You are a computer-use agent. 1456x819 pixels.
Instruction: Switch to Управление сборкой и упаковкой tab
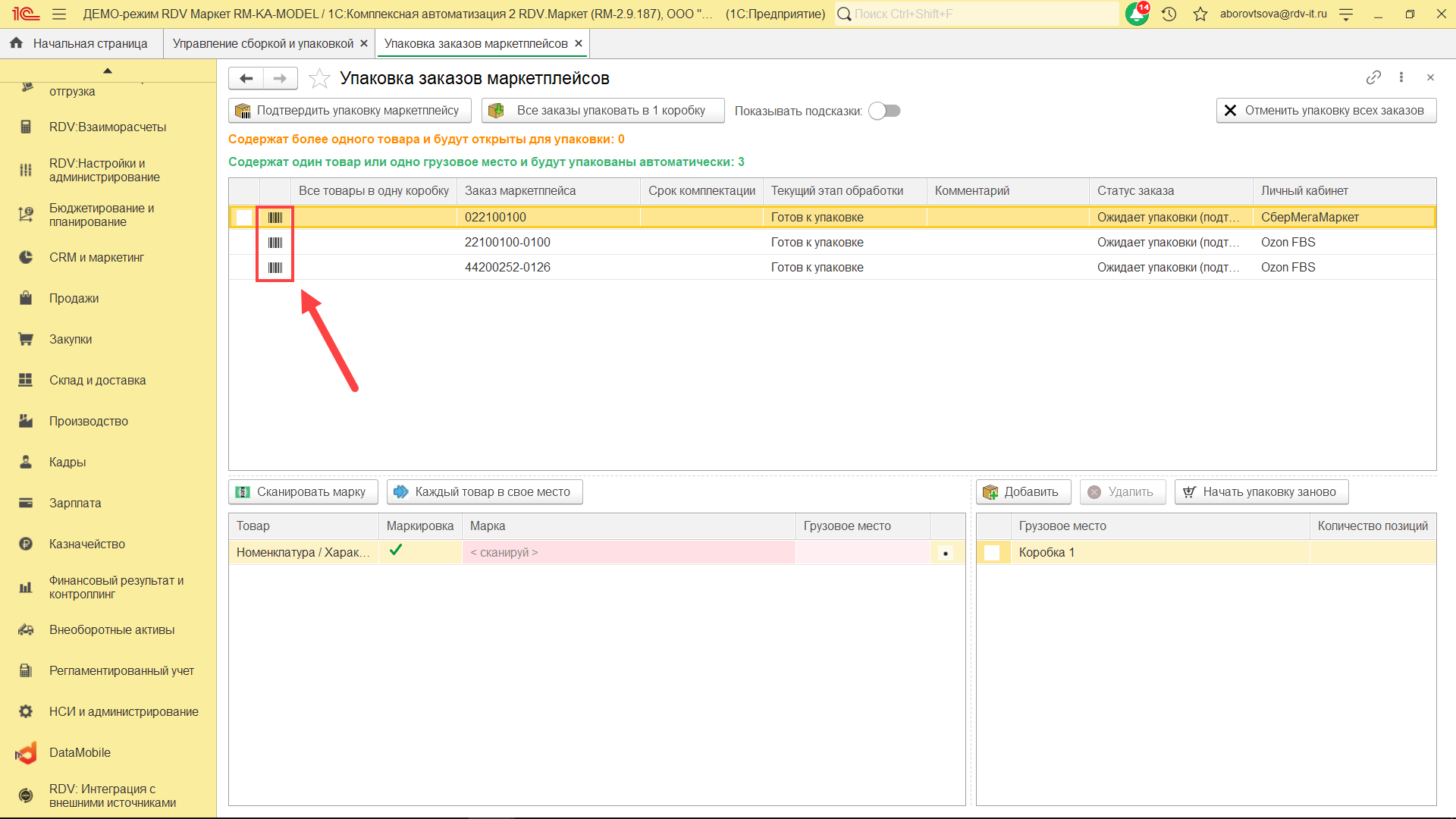(262, 43)
